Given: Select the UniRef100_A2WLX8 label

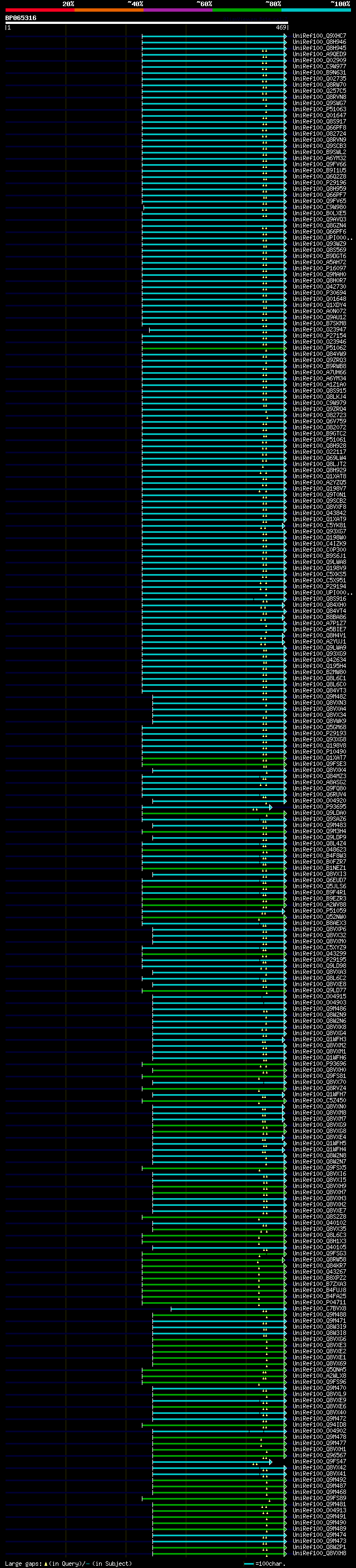Looking at the screenshot, I should 319,1376.
